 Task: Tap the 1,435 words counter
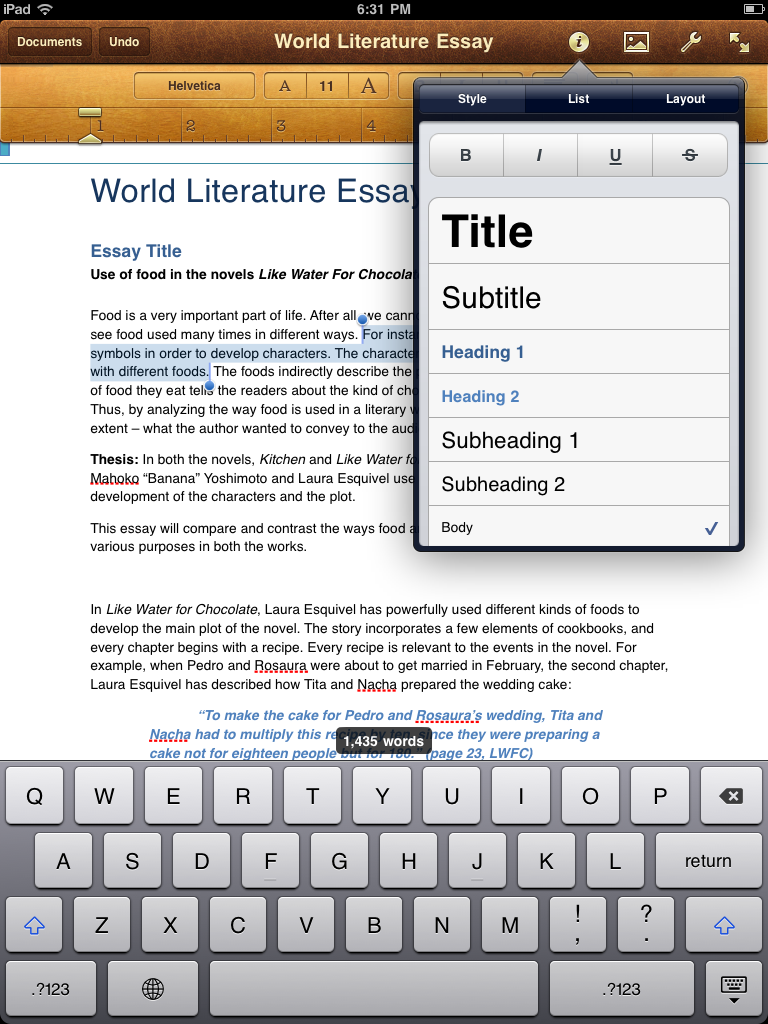click(x=384, y=742)
